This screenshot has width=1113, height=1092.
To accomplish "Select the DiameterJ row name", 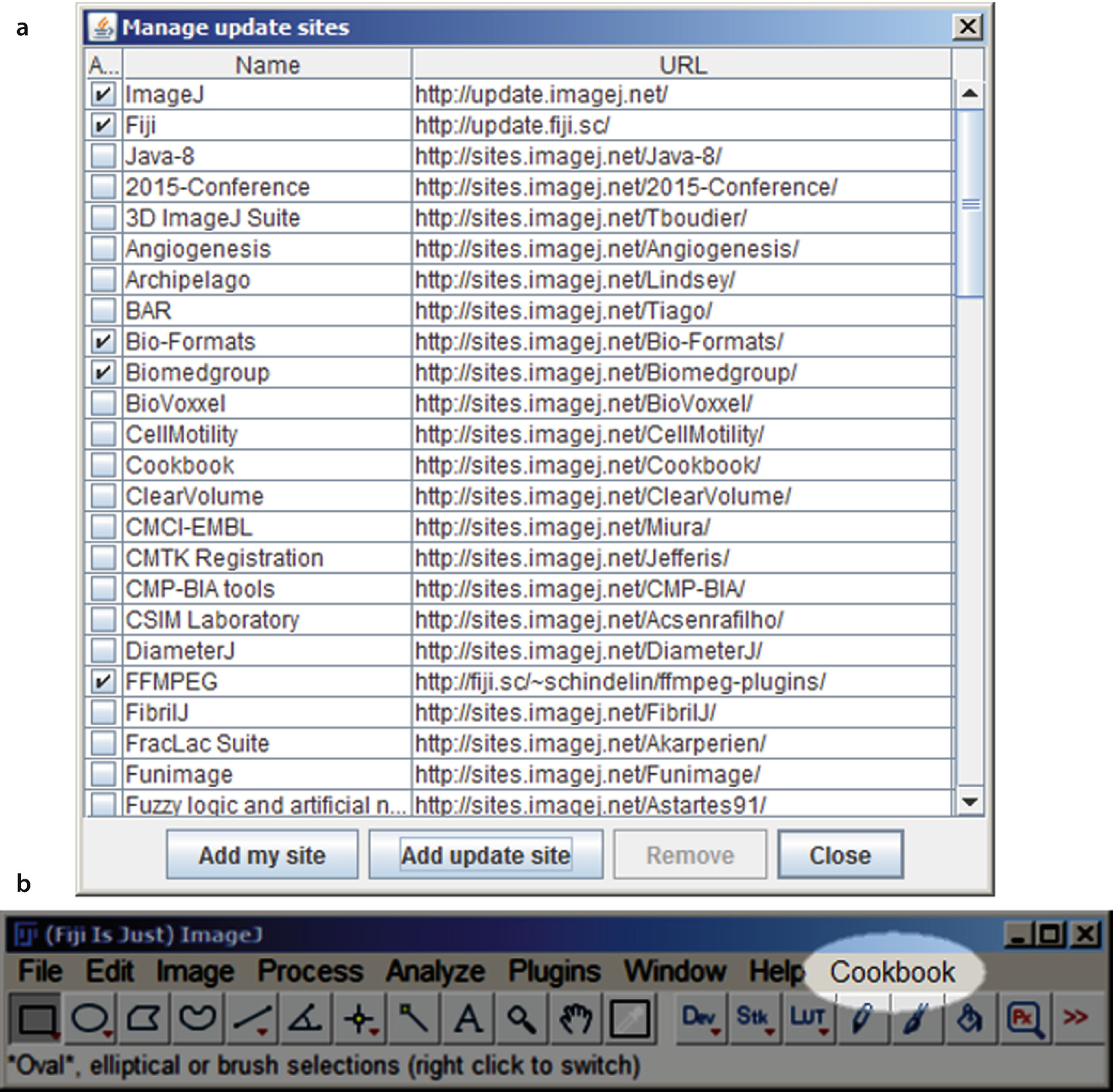I will pos(181,651).
